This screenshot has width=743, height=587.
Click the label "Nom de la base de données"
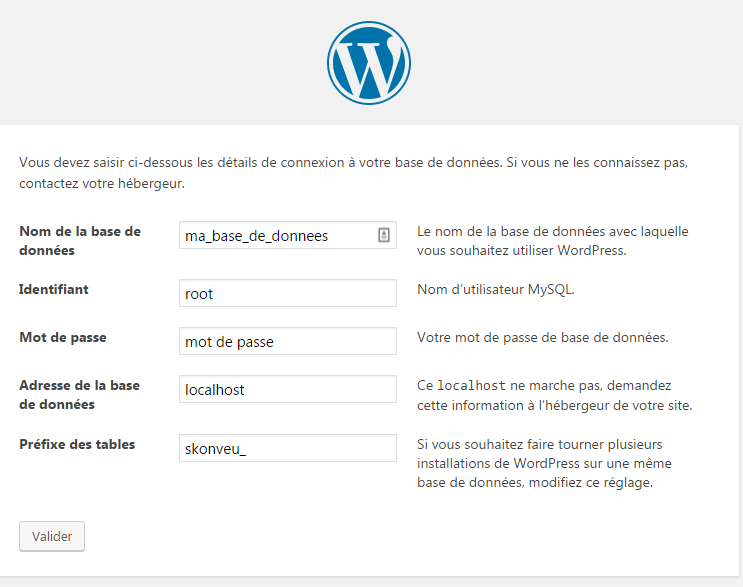click(80, 241)
